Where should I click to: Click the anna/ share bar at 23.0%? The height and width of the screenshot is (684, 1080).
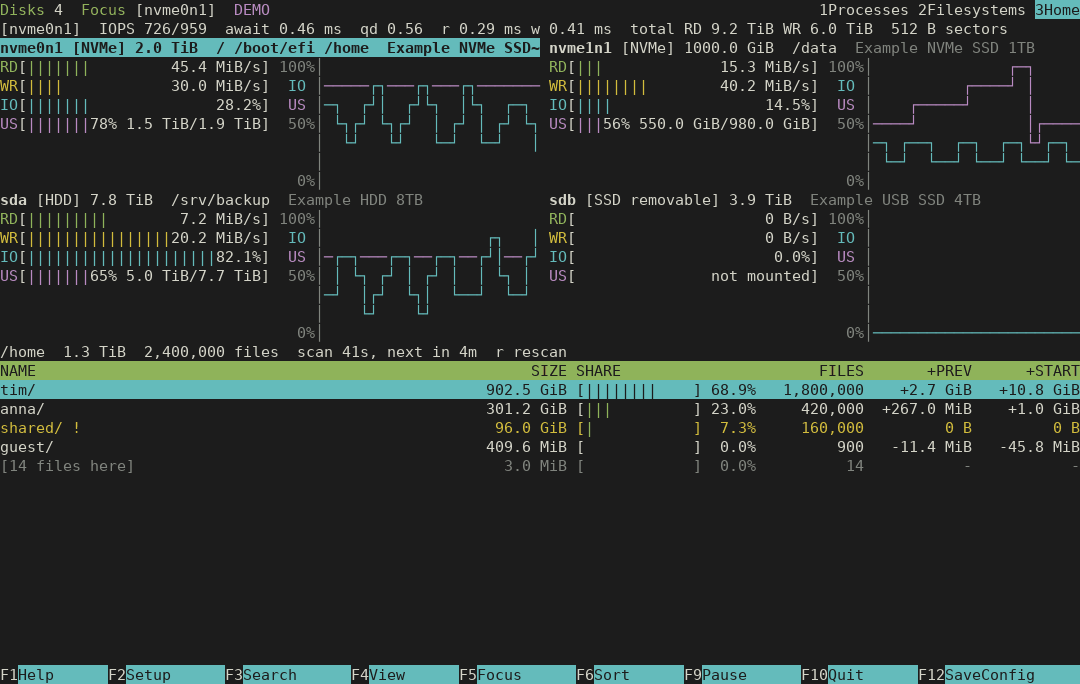(x=639, y=408)
